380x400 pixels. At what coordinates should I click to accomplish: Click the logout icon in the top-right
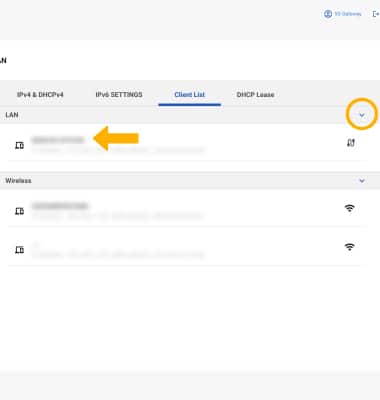(376, 14)
